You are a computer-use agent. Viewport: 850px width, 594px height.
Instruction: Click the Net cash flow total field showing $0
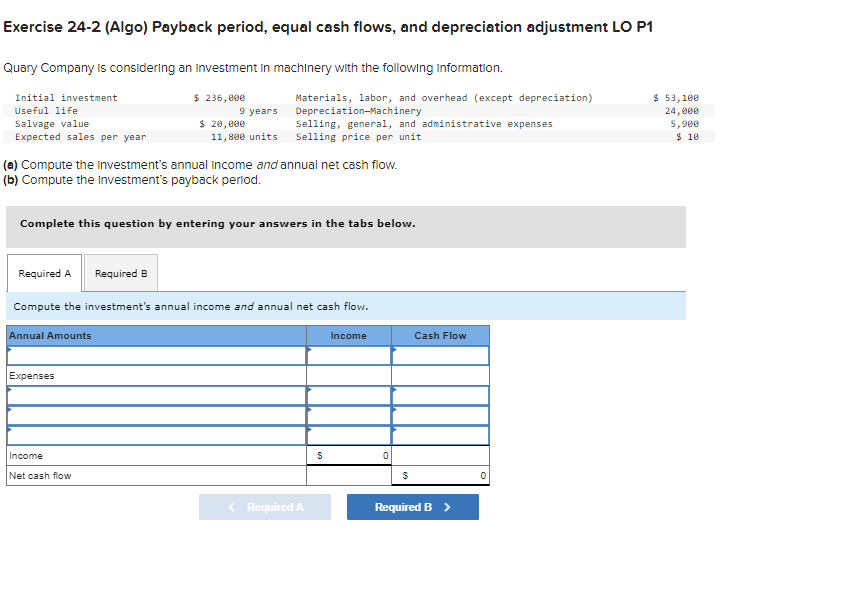point(440,475)
